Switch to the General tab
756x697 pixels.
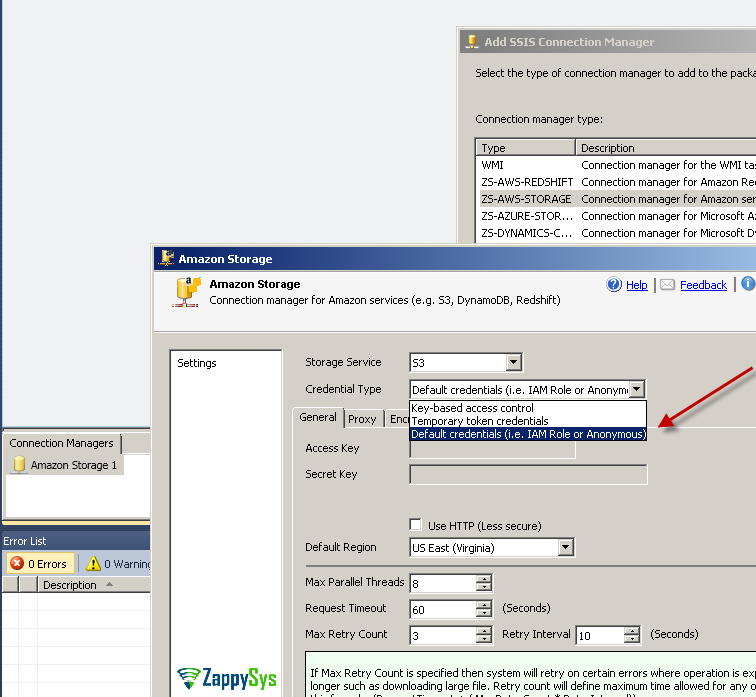click(318, 417)
